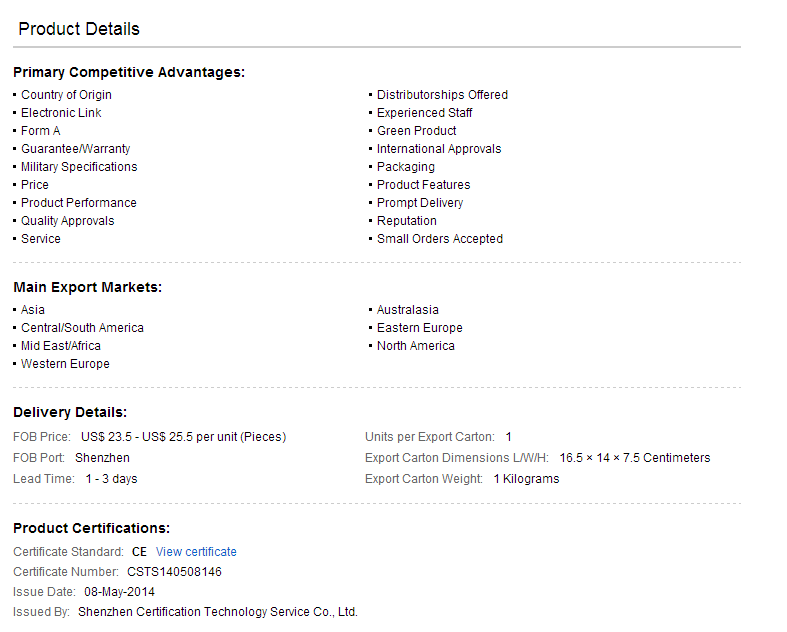This screenshot has height=632, width=787.
Task: Select the Eastern Europe market entry
Action: (420, 328)
